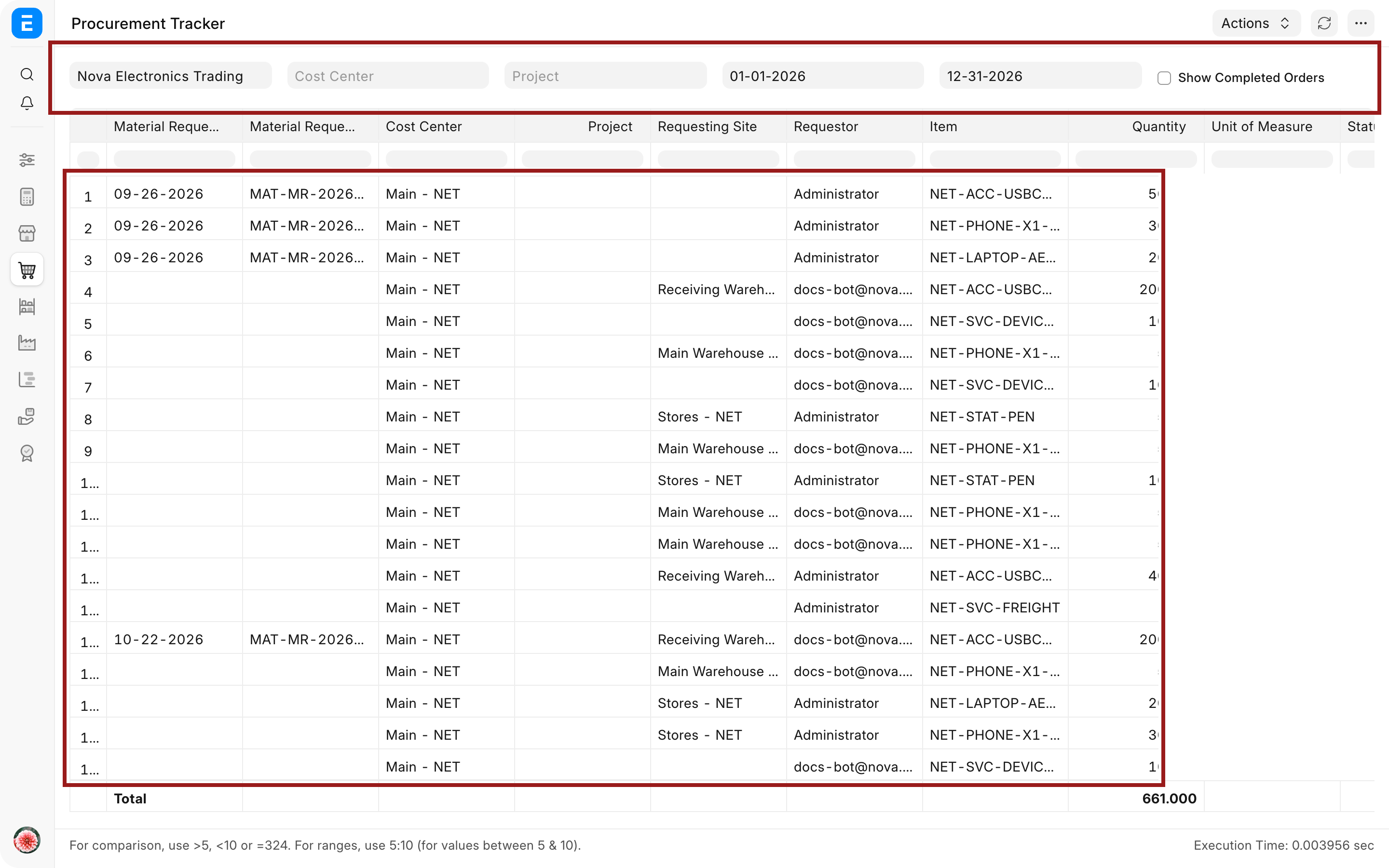Click row 4 Receiving Wareh... site cell
This screenshot has height=868, width=1389.
click(x=718, y=289)
